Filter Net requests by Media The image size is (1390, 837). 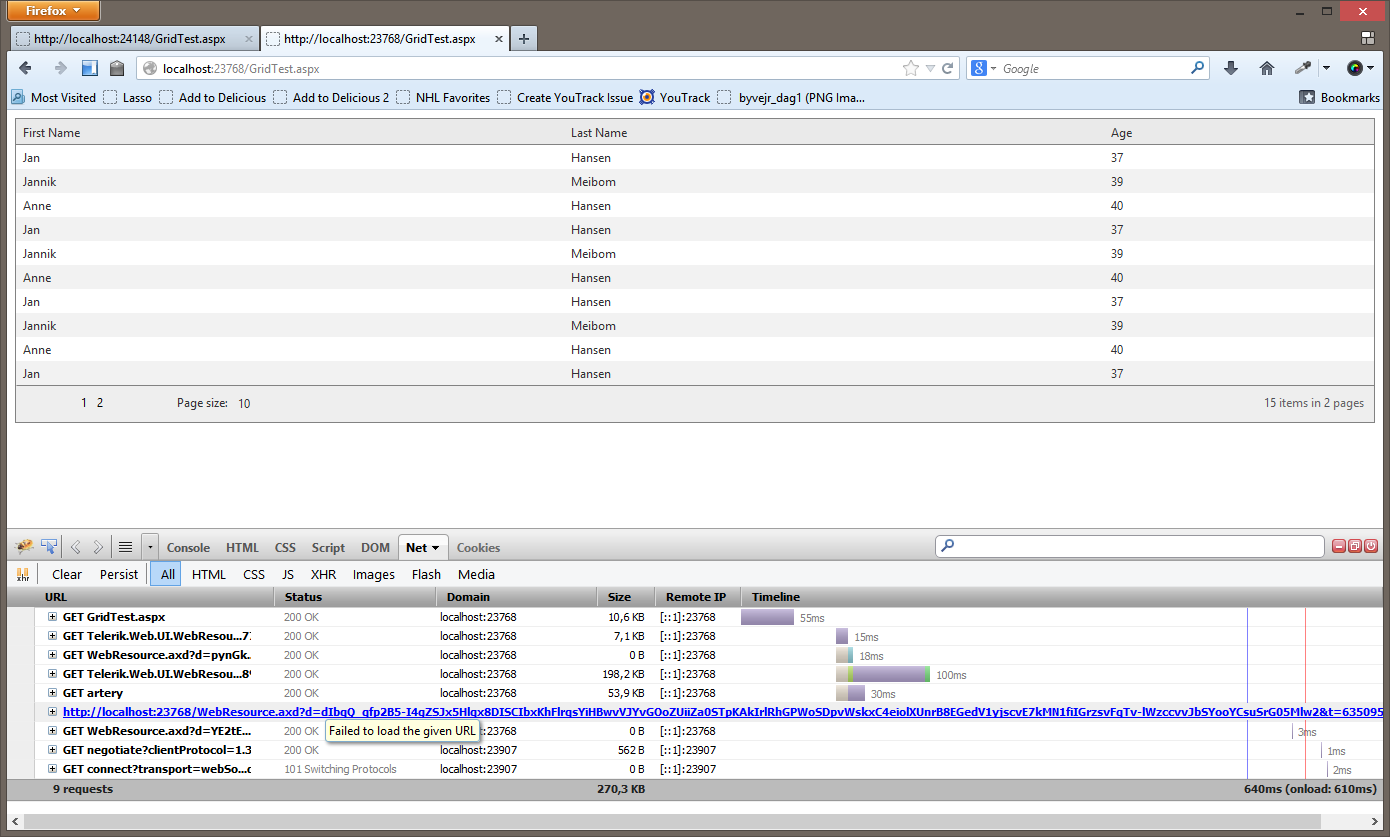click(x=476, y=574)
